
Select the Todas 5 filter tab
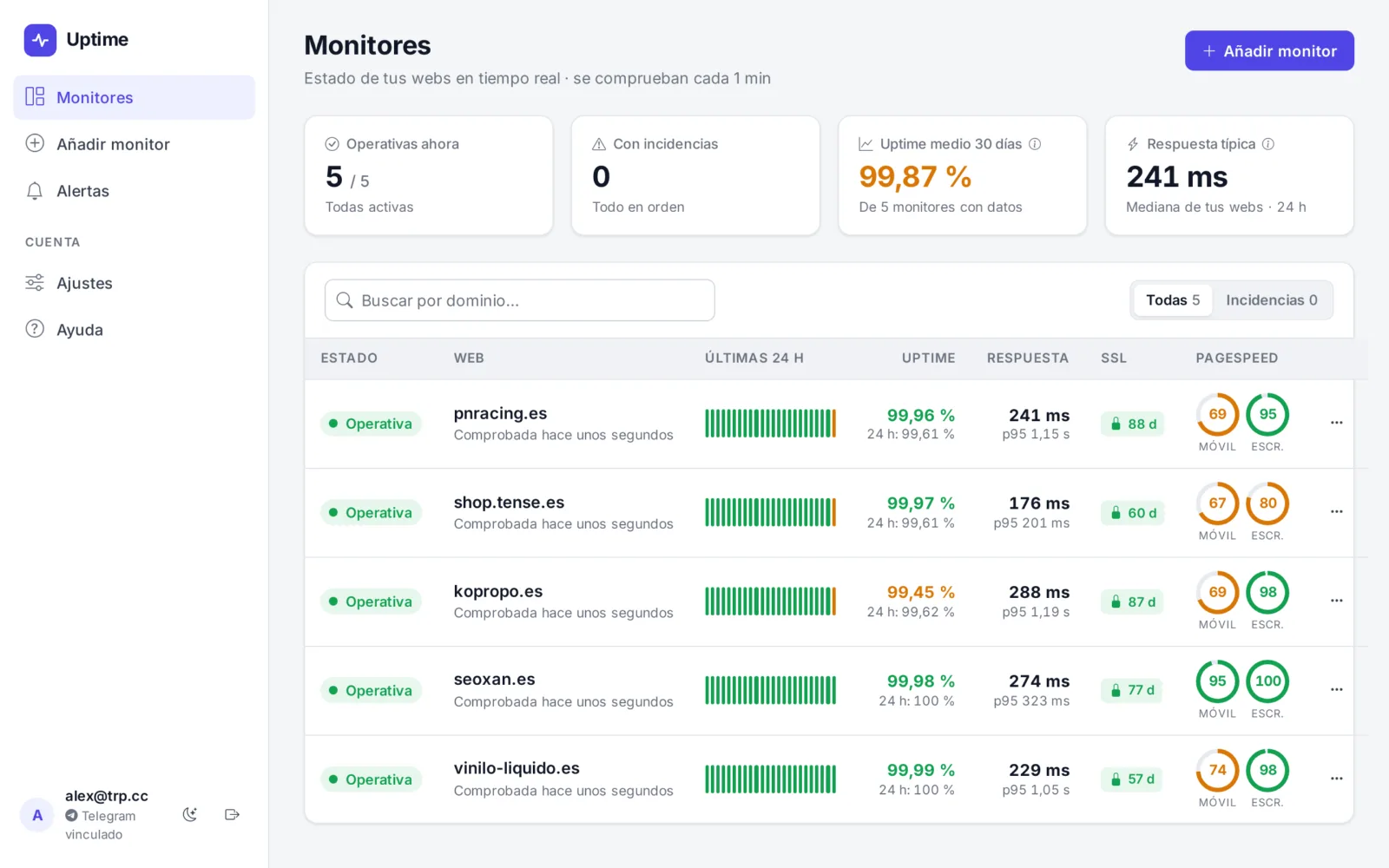pyautogui.click(x=1173, y=300)
